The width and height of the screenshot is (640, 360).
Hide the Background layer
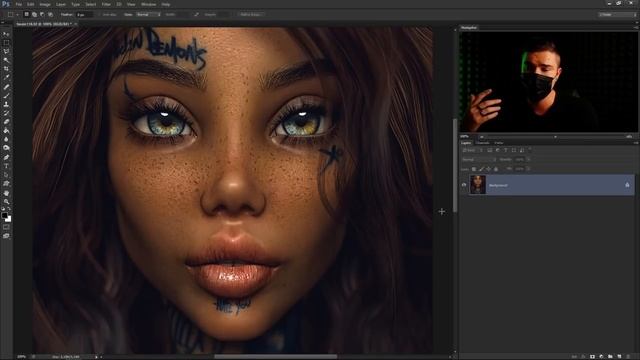464,185
